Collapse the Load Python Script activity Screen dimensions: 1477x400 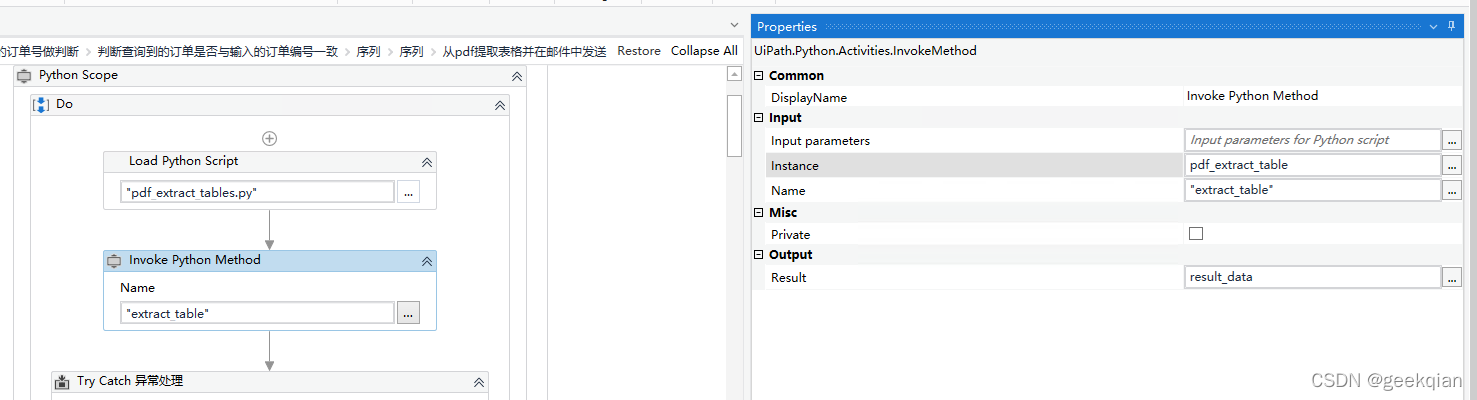[427, 162]
